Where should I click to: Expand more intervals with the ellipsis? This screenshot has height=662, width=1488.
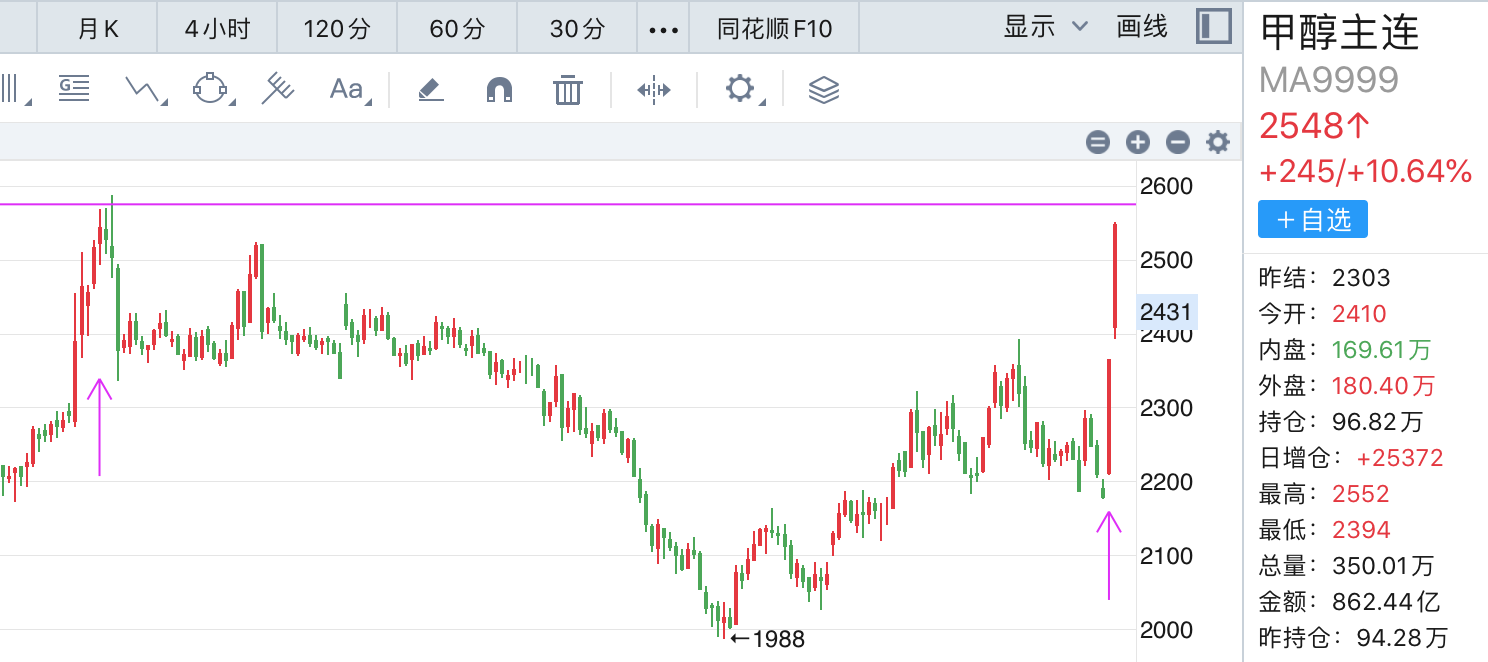(662, 27)
